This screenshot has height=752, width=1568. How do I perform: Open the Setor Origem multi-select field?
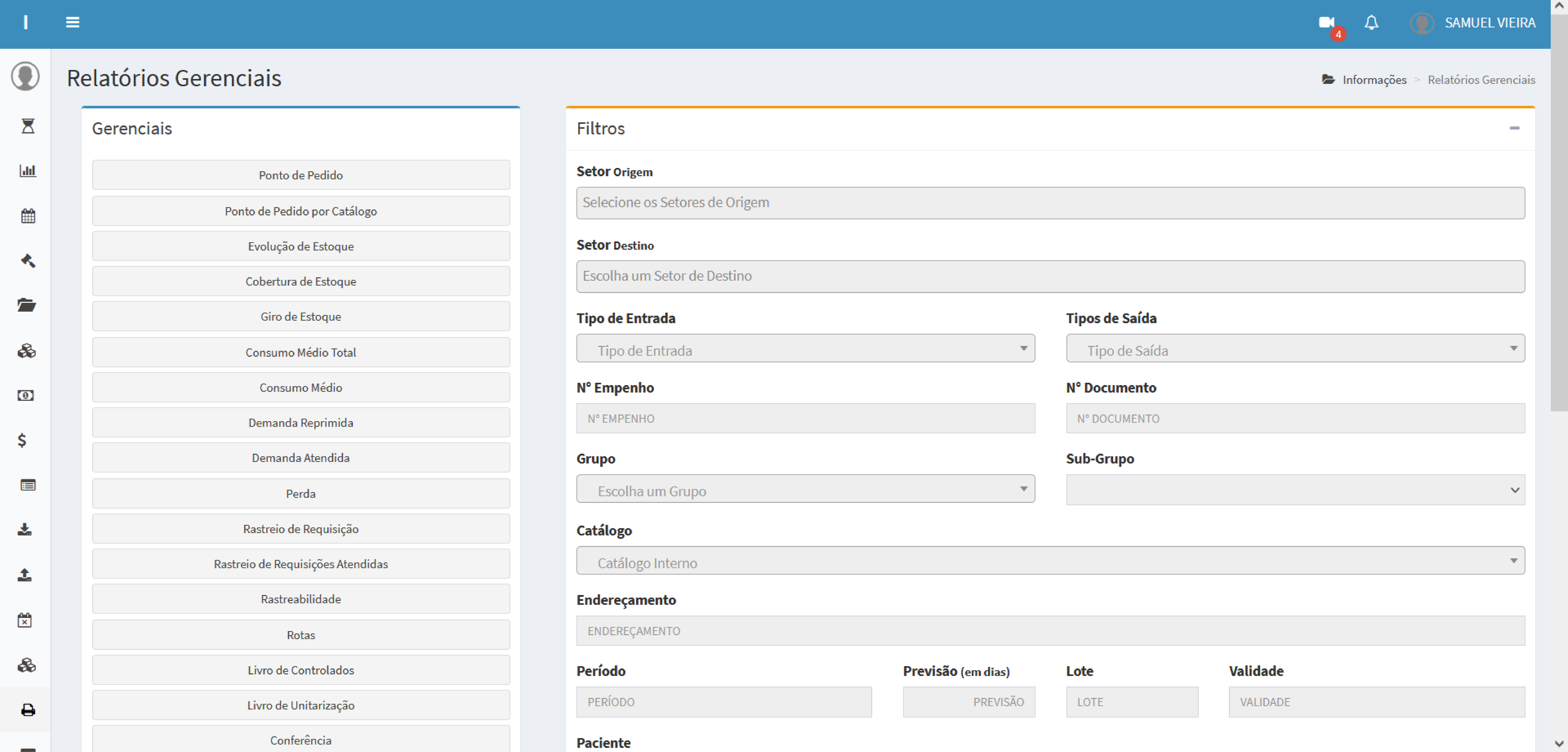tap(1051, 203)
